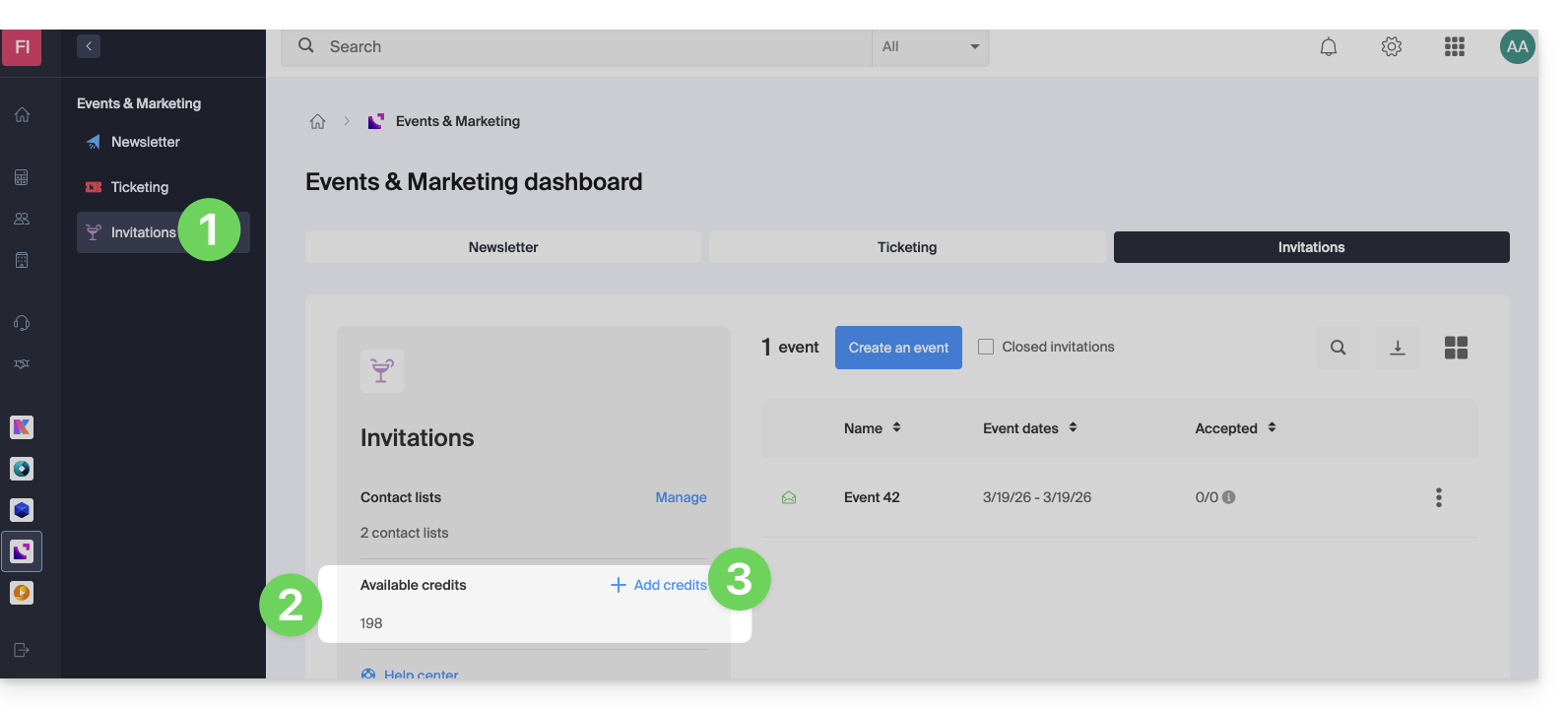Screen dimensions: 1568x708
Task: Click the home icon in breadcrumb
Action: [317, 121]
